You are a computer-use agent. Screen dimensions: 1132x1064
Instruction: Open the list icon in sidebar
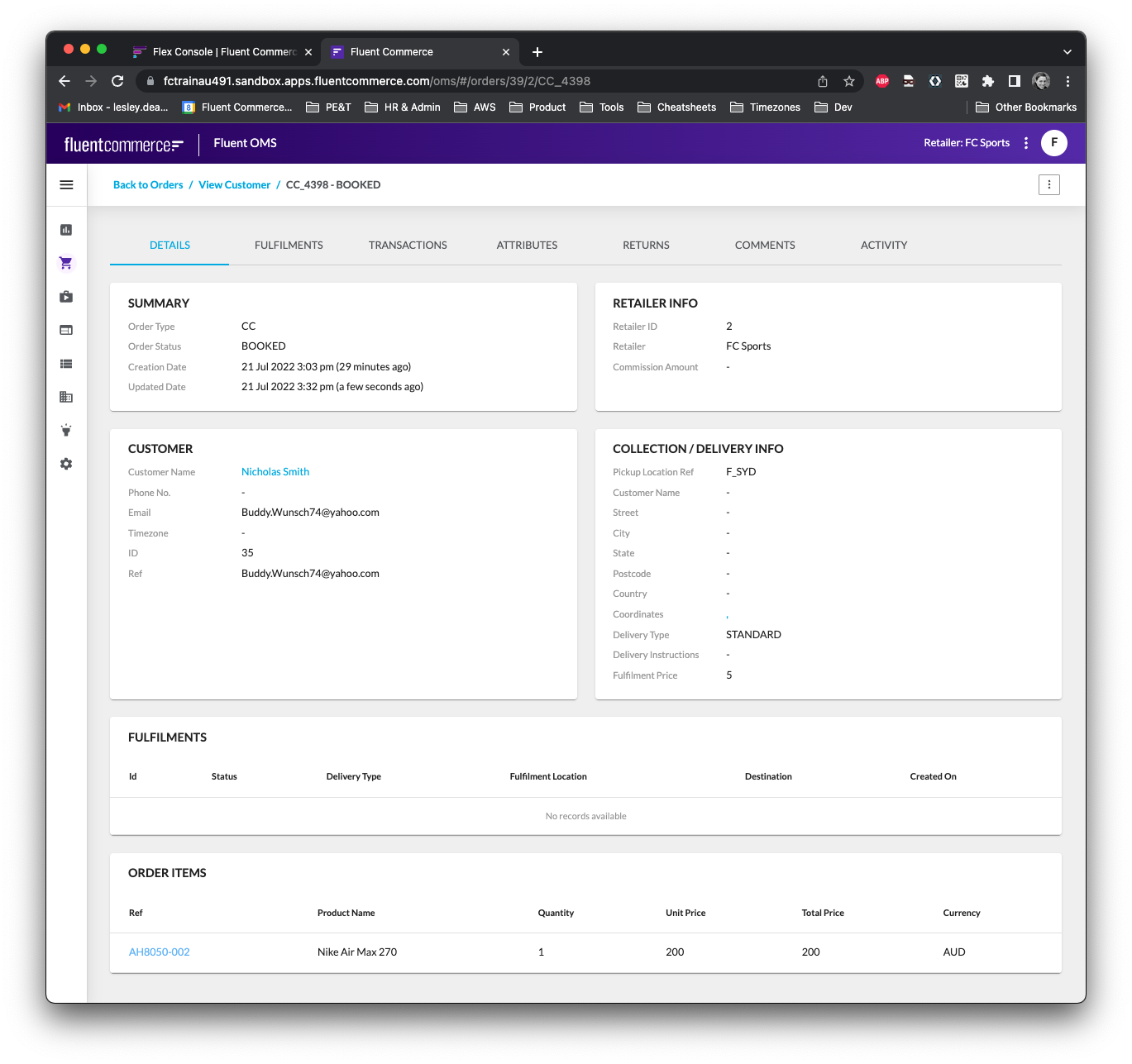pos(66,364)
